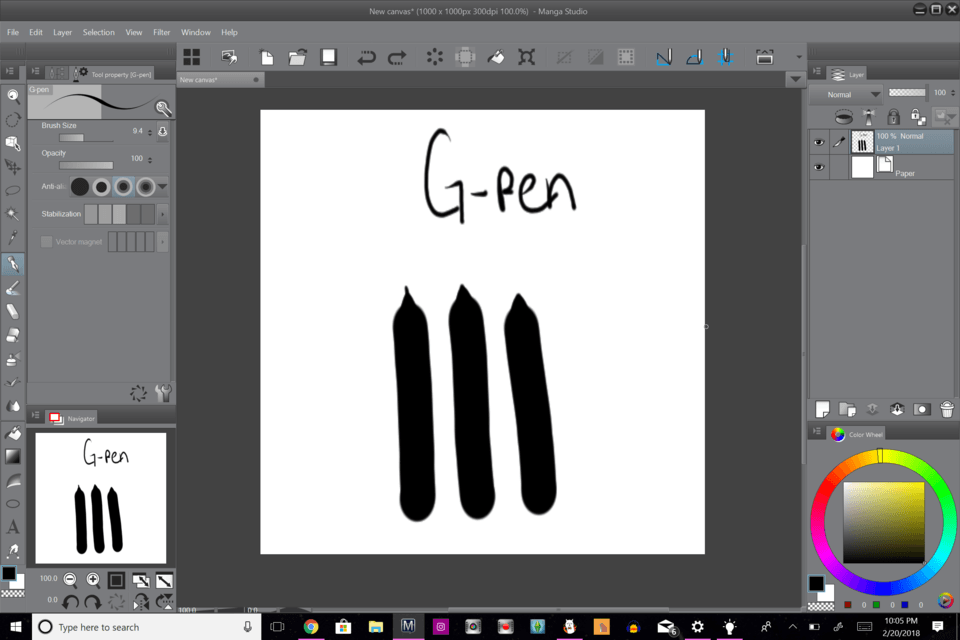Screen dimensions: 960x640
Task: Open the Normal blending mode dropdown
Action: click(850, 93)
